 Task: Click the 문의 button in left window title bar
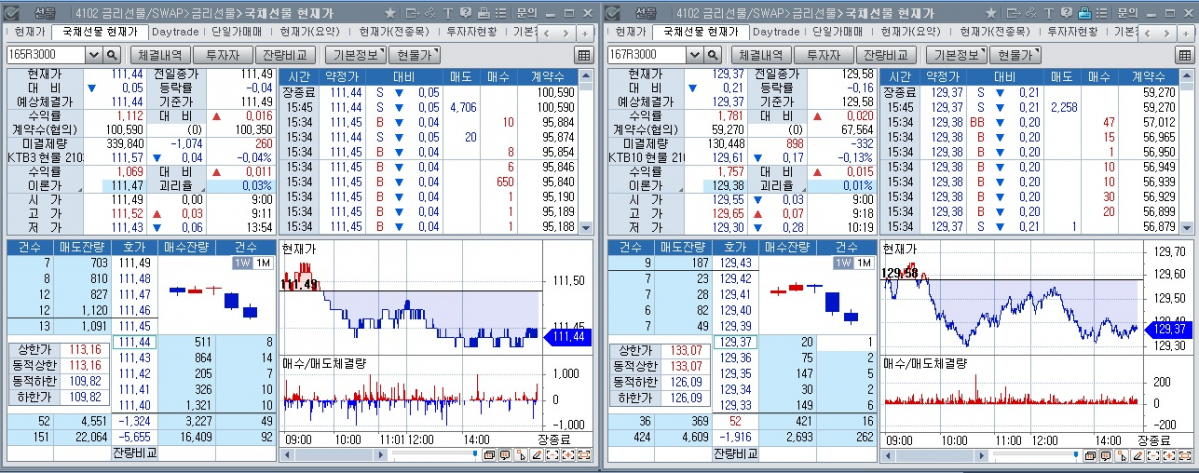(x=526, y=13)
